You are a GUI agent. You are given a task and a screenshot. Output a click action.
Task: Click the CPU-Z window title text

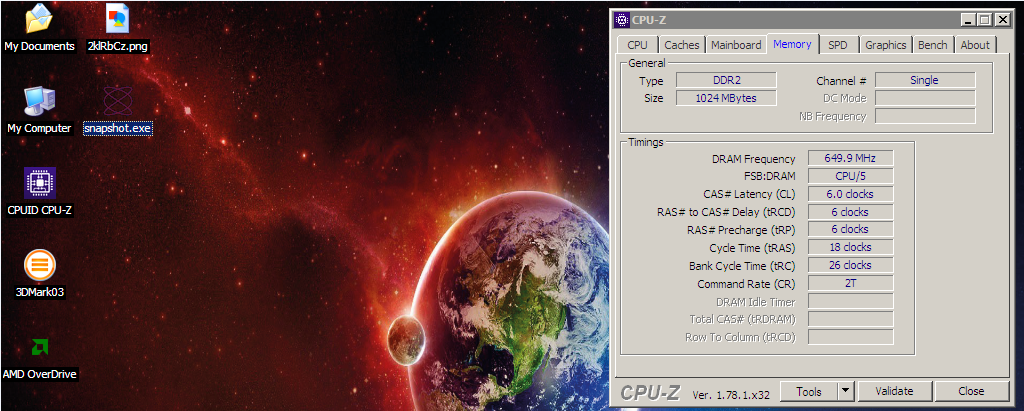(x=648, y=20)
